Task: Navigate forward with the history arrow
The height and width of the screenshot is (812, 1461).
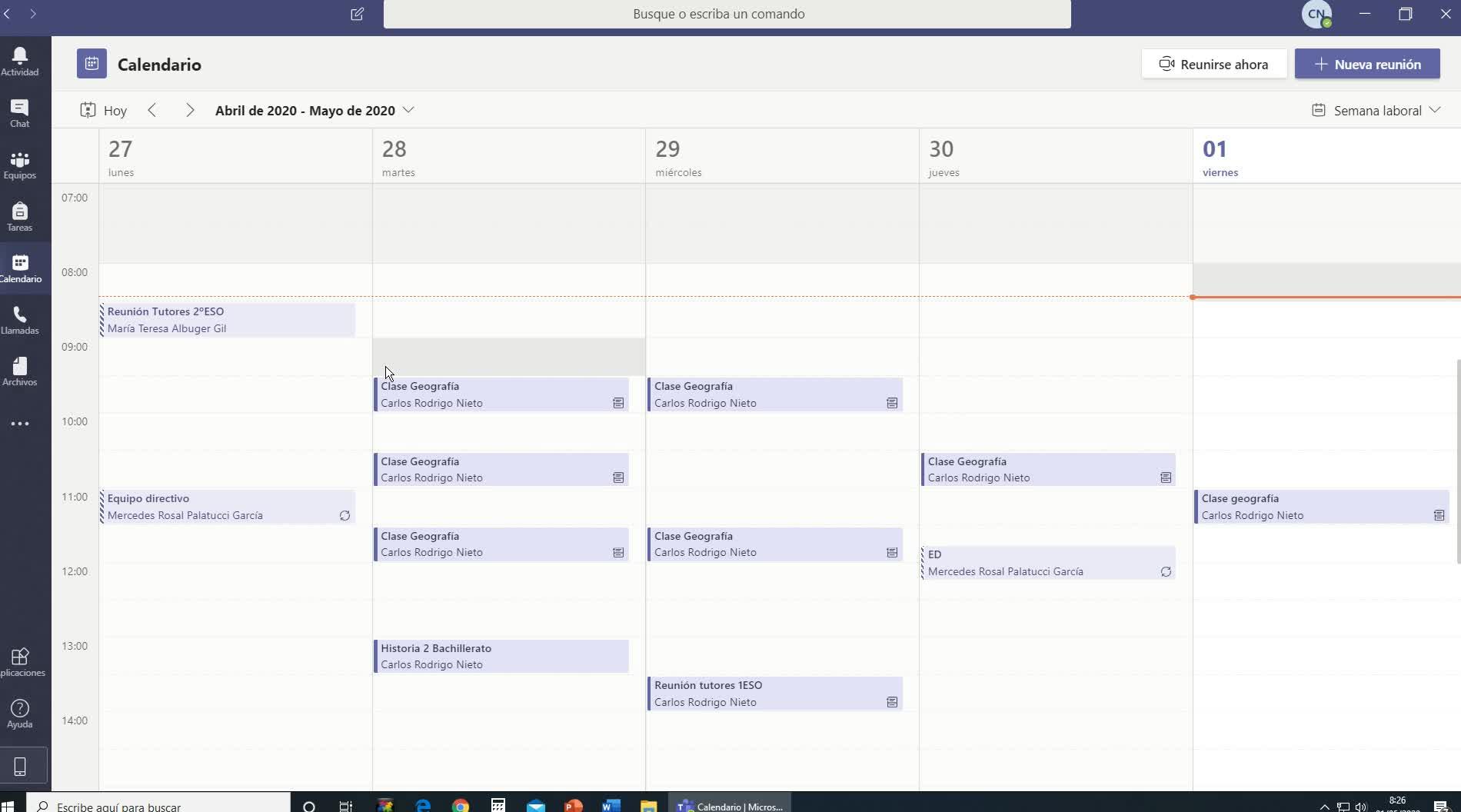Action: pyautogui.click(x=32, y=14)
